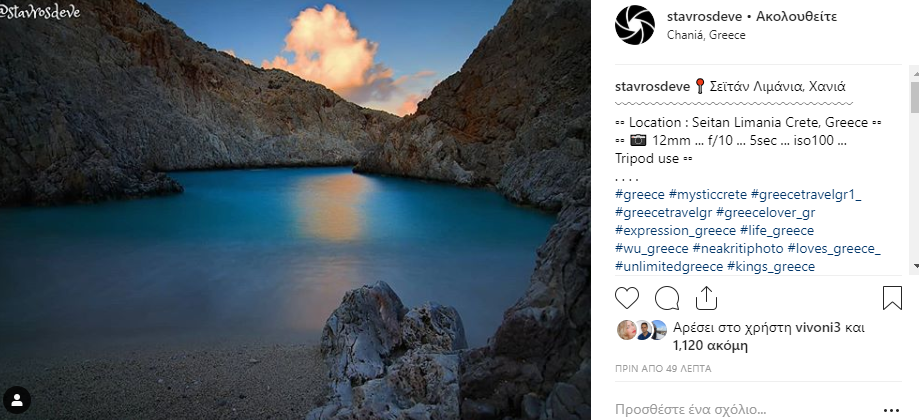919x420 pixels.
Task: Open the #mysticcrete hashtag
Action: (707, 194)
